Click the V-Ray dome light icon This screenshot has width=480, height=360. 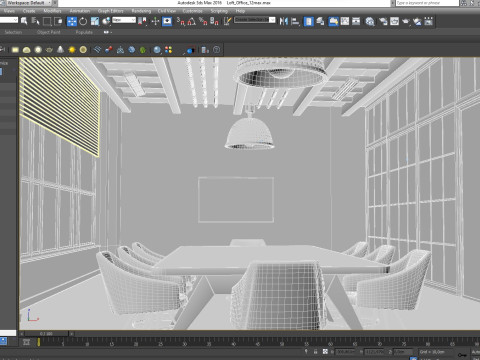pyautogui.click(x=27, y=50)
